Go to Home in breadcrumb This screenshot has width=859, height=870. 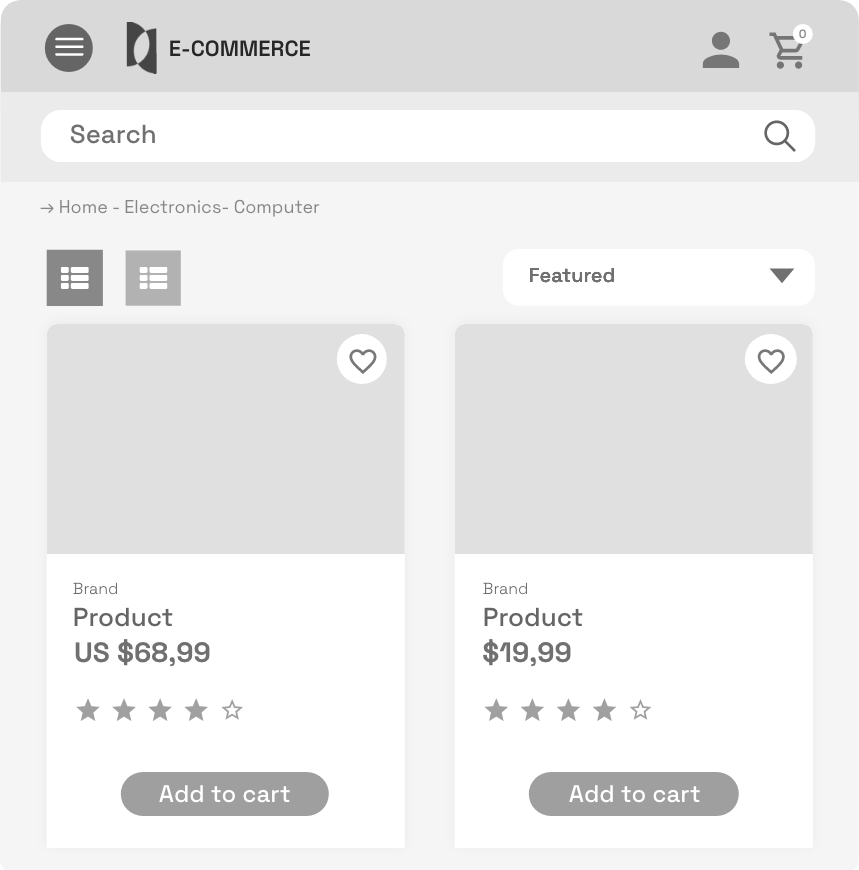(x=83, y=207)
